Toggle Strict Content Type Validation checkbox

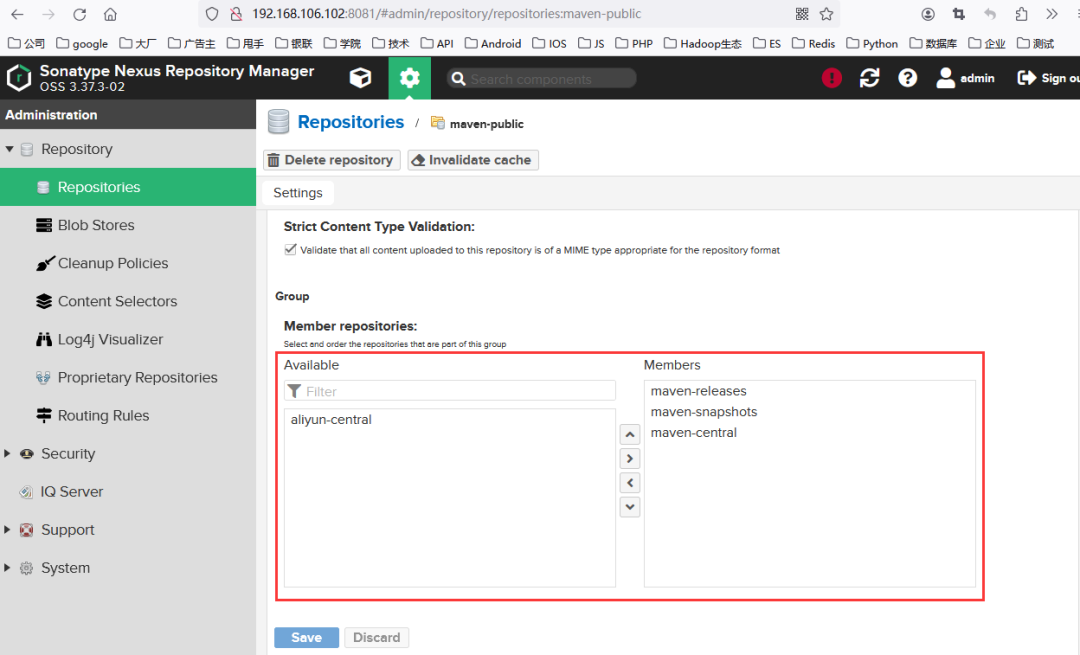coord(290,249)
